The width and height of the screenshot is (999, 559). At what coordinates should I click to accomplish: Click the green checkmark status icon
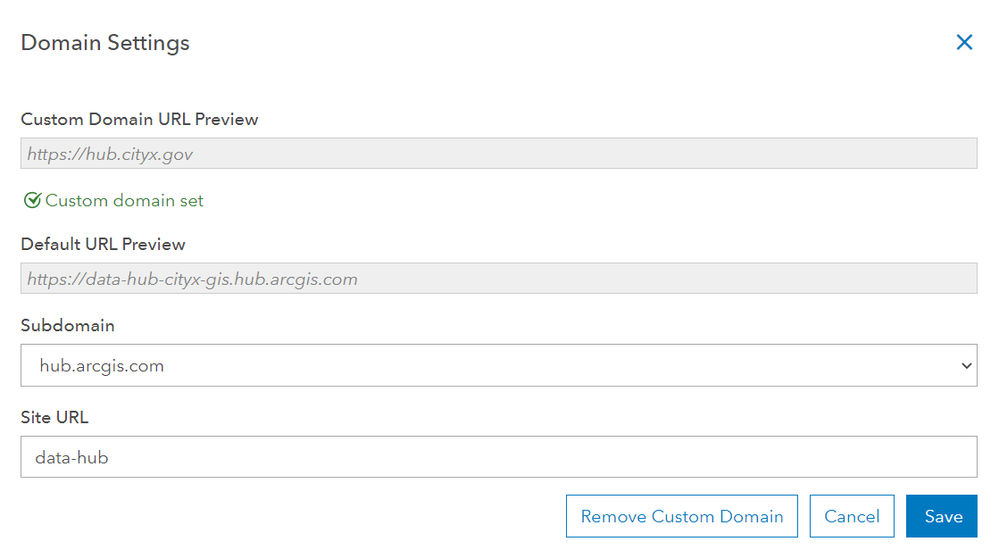pos(32,201)
